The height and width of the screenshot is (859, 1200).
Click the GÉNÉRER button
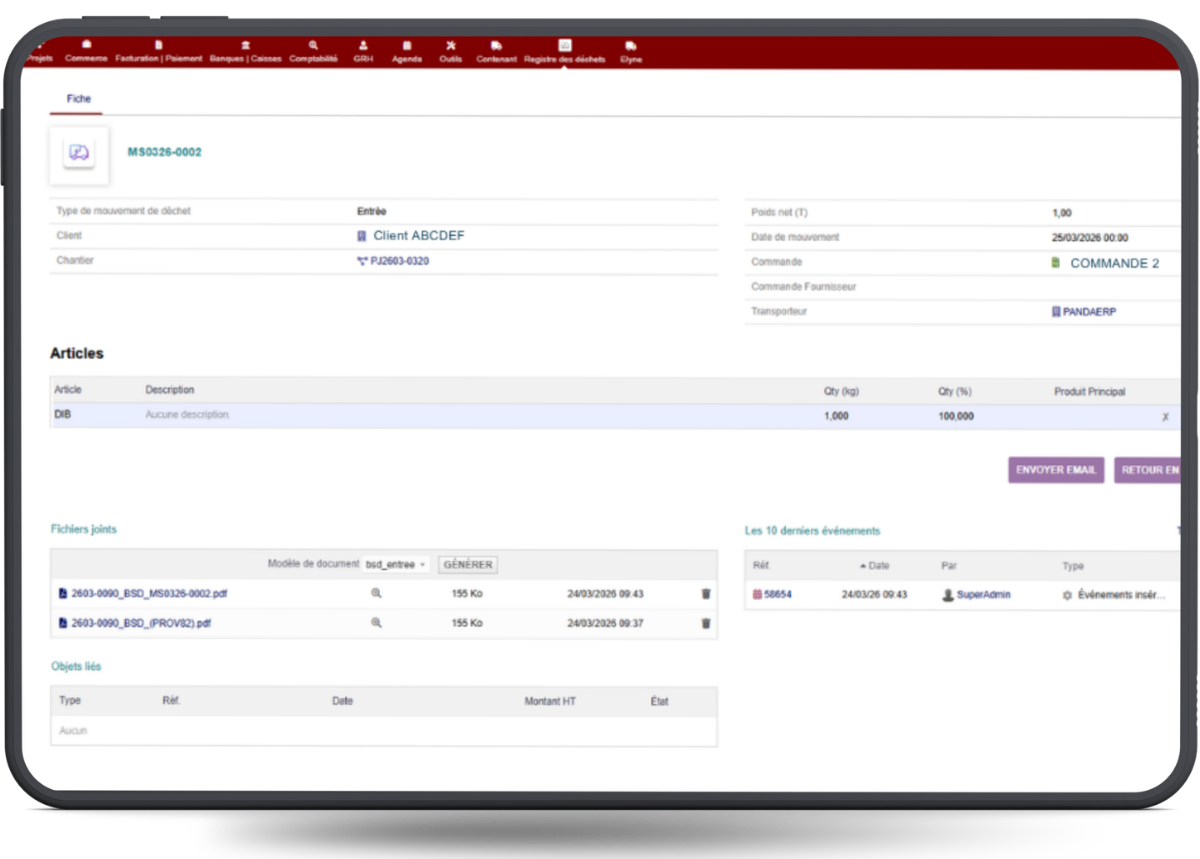(468, 565)
